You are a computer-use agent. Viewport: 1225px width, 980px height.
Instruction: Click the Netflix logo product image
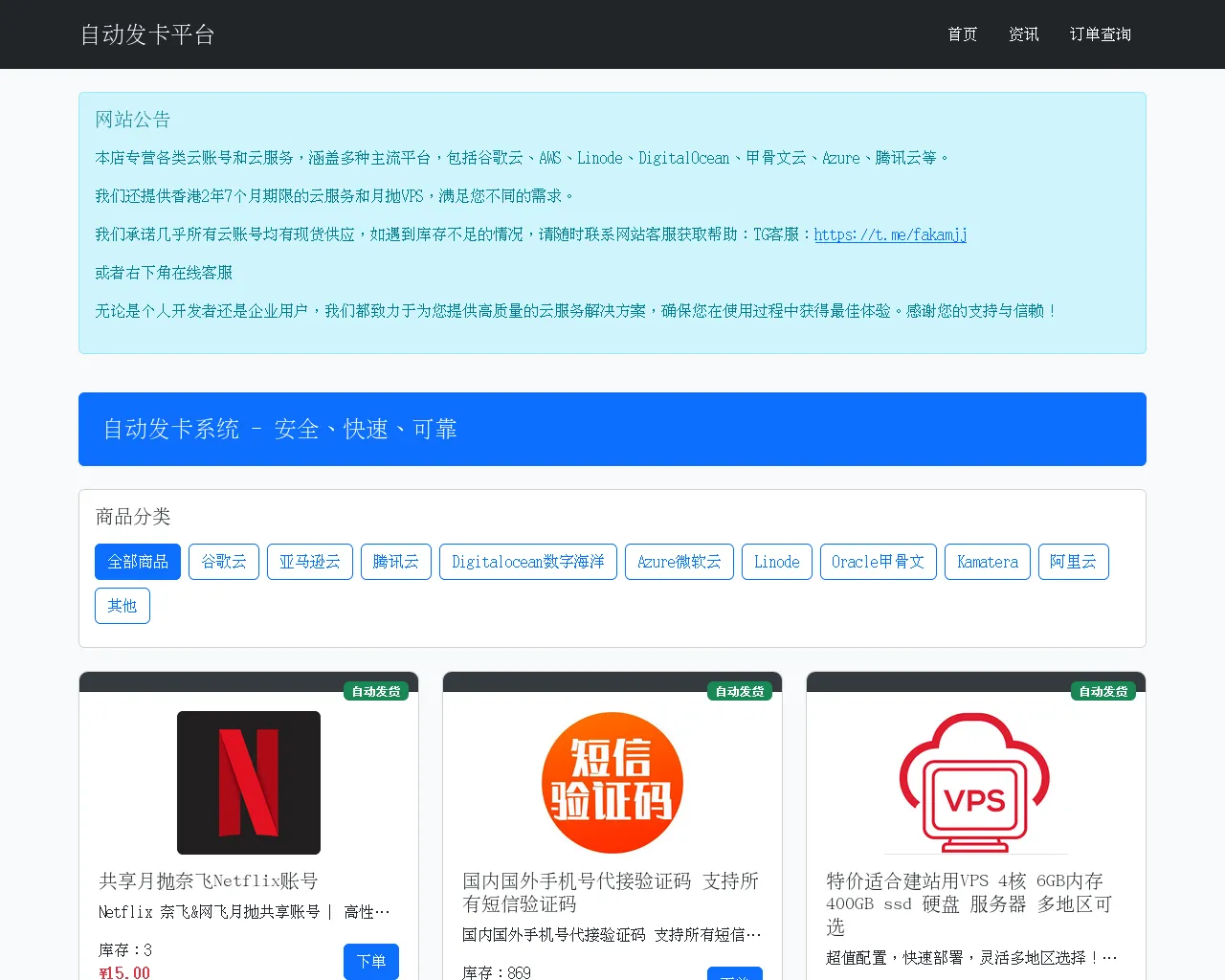coord(249,783)
